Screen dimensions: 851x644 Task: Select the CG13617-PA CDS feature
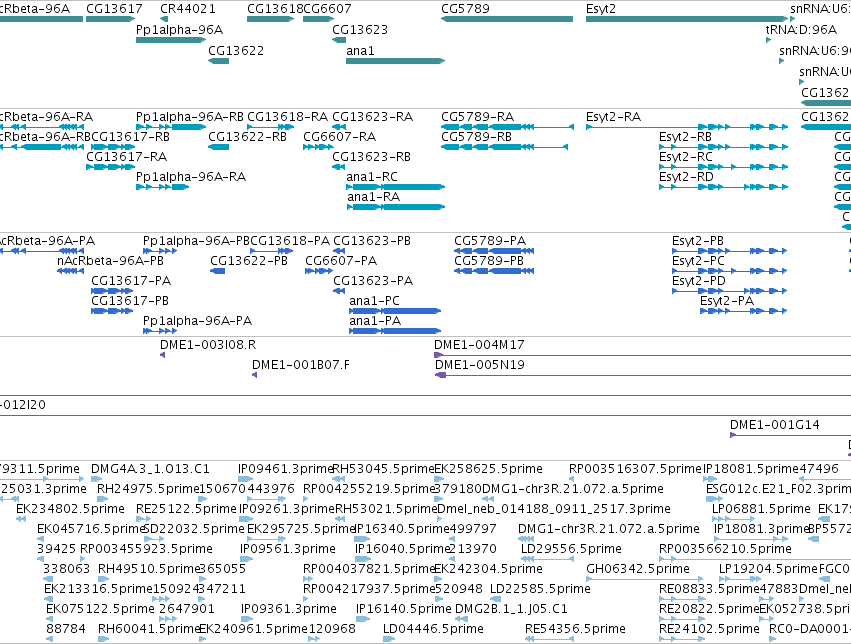112,291
